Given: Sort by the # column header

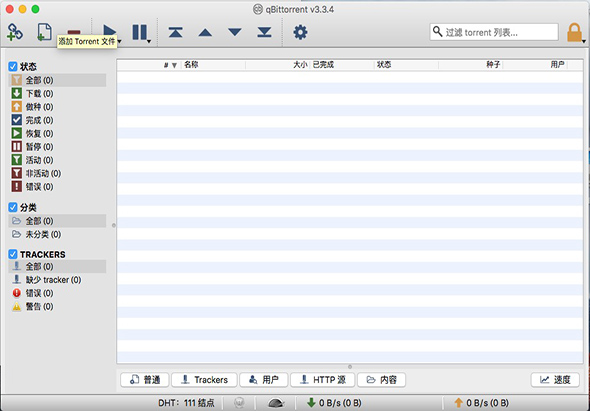Looking at the screenshot, I should (x=149, y=65).
